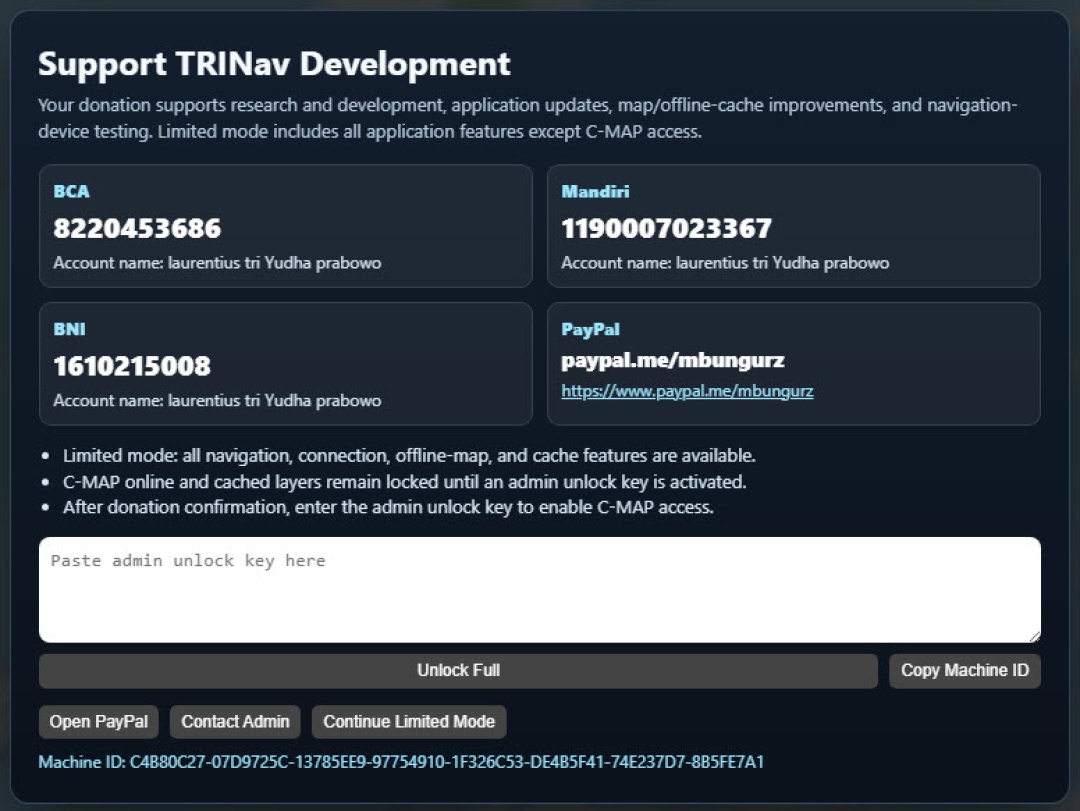The width and height of the screenshot is (1080, 811).
Task: Click the donation description paragraph
Action: [x=528, y=118]
